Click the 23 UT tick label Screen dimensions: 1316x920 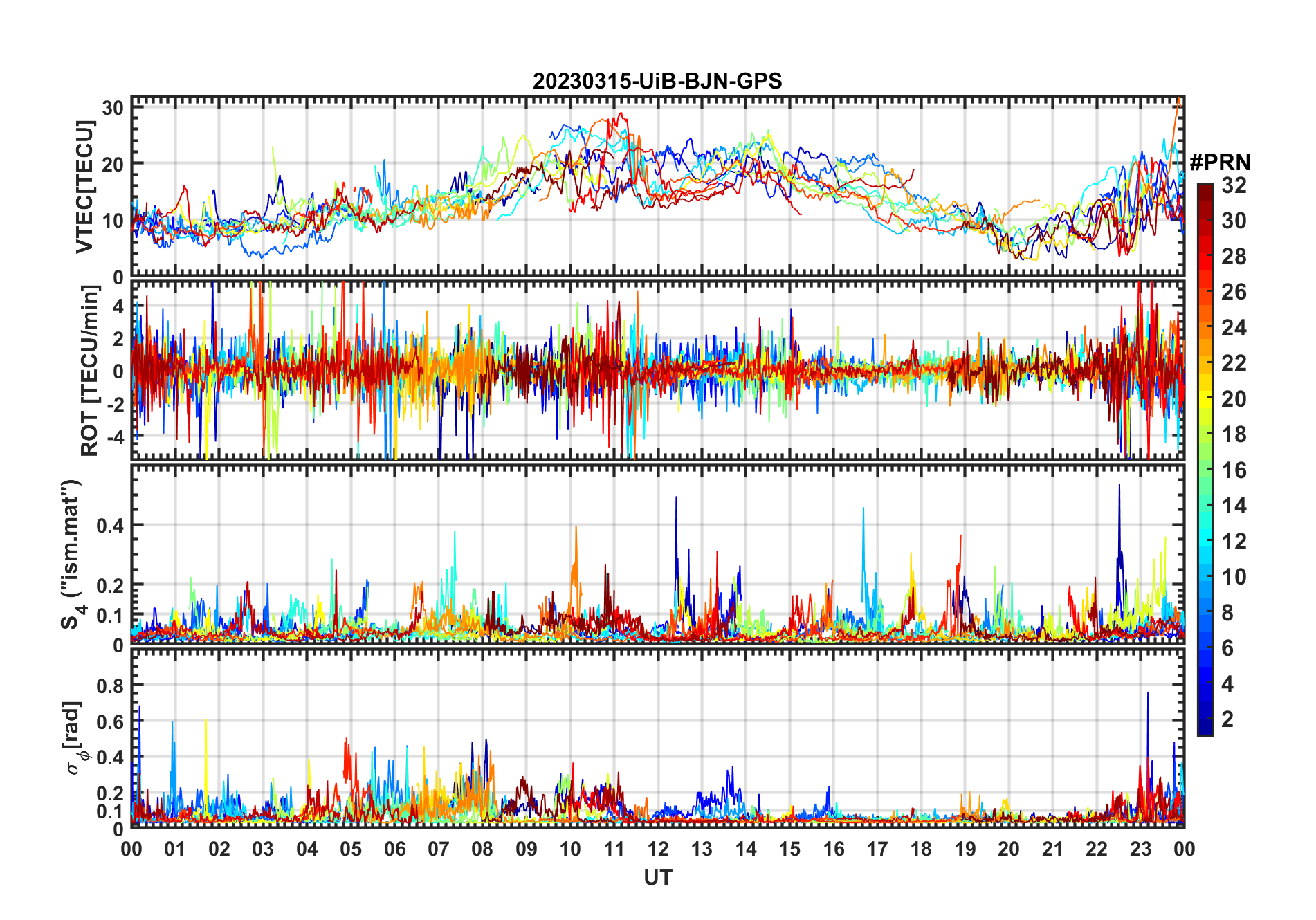(x=1140, y=849)
